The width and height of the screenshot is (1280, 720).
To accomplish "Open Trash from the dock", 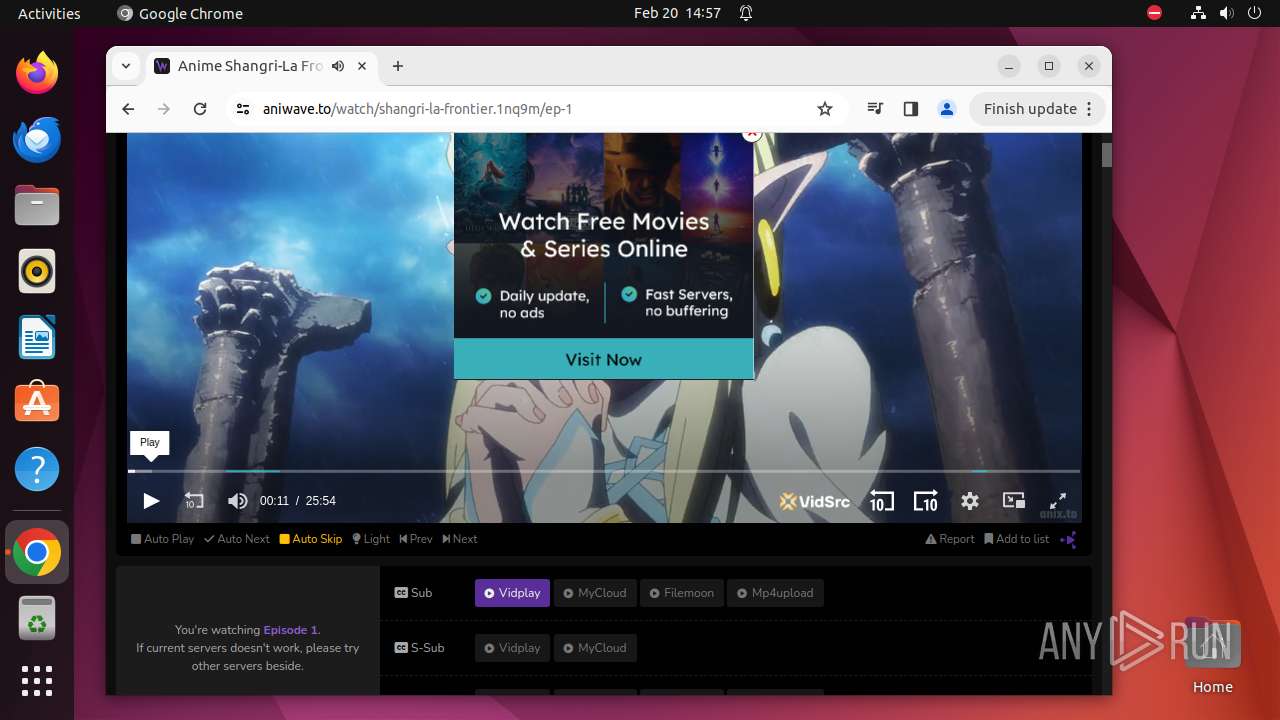I will click(37, 619).
